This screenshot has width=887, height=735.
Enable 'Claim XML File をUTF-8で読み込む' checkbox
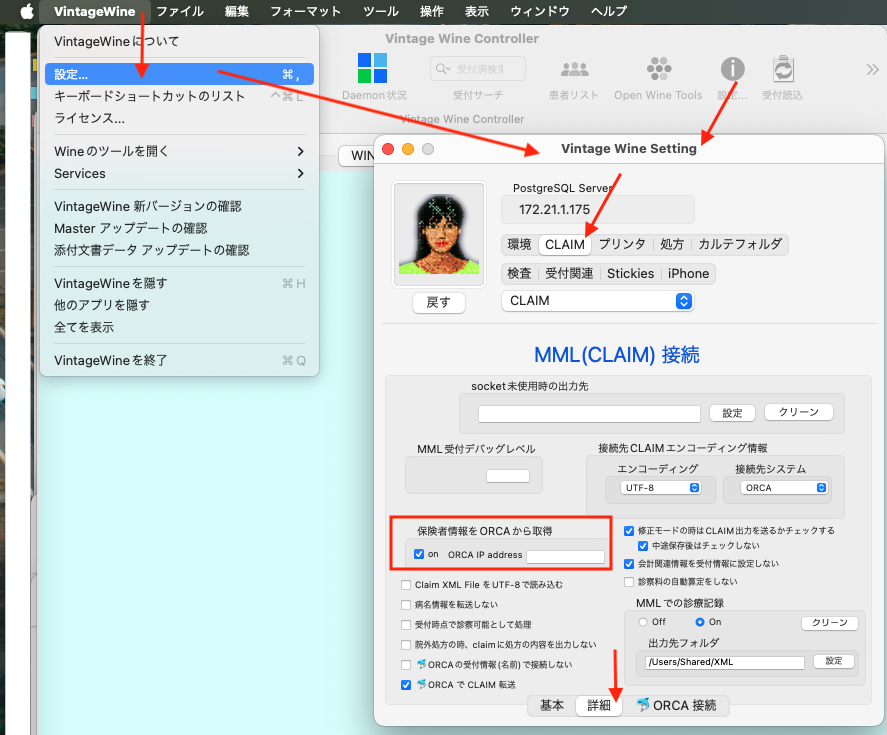[406, 585]
